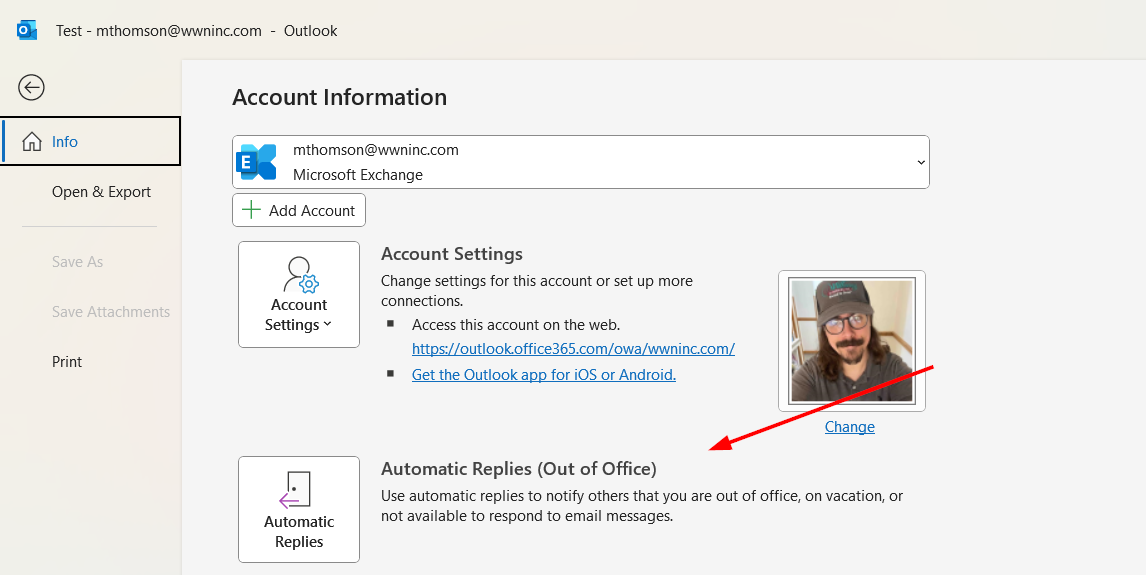Click 'Change settings for this account' description
The image size is (1146, 575).
coord(536,290)
